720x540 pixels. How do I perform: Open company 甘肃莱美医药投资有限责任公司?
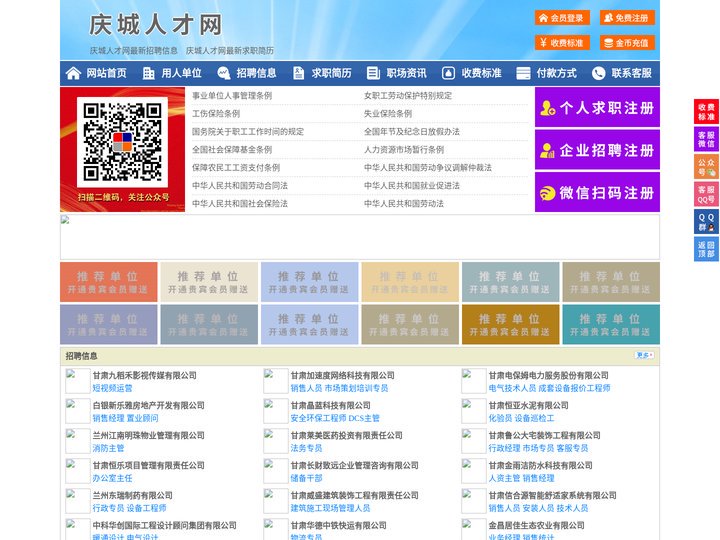[x=347, y=435]
